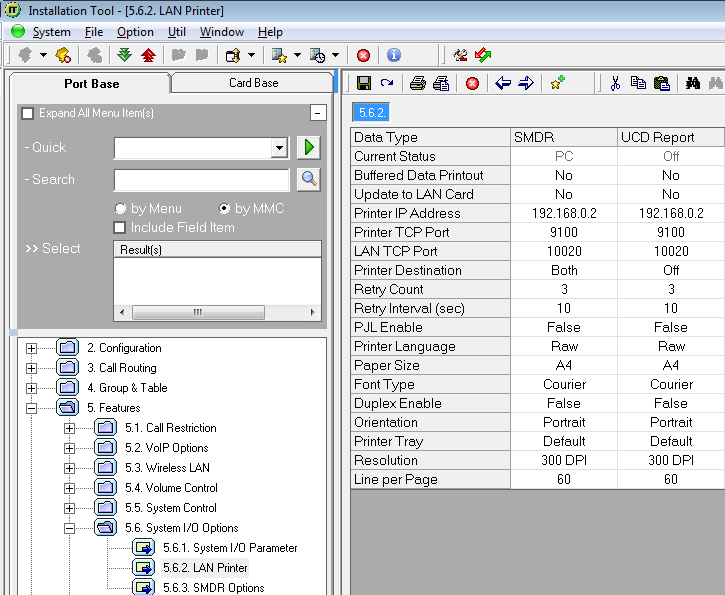Click the Results scrollbar right arrow
Screen dimensions: 725x595
click(313, 312)
